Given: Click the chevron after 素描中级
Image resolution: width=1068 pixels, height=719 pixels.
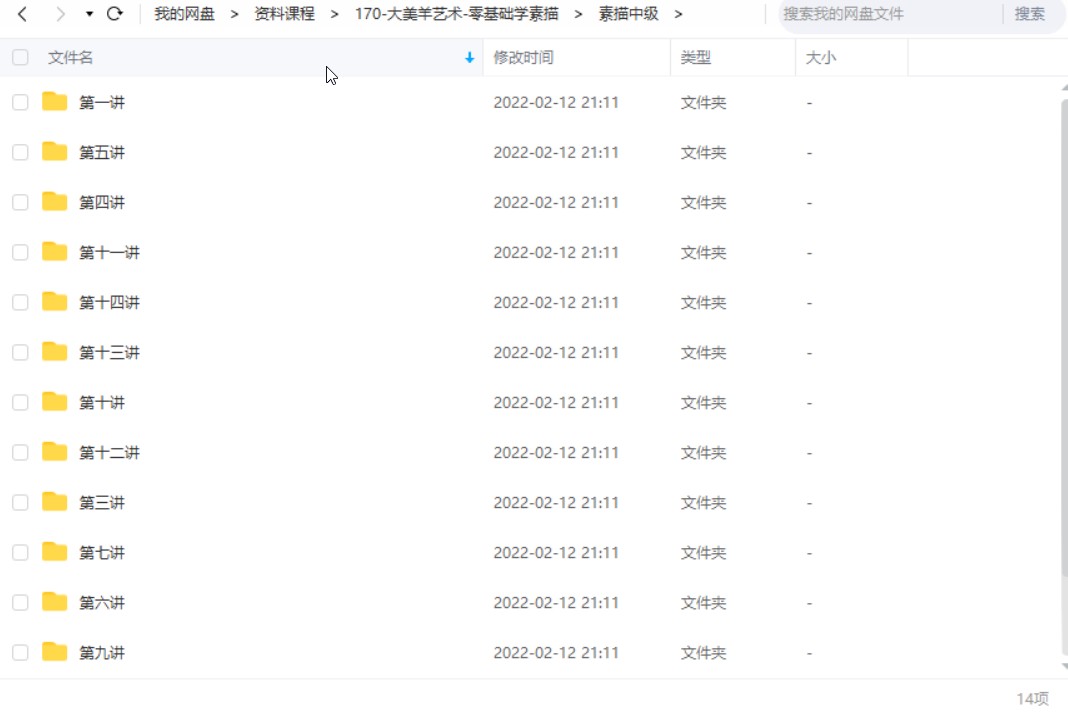Looking at the screenshot, I should [x=678, y=14].
